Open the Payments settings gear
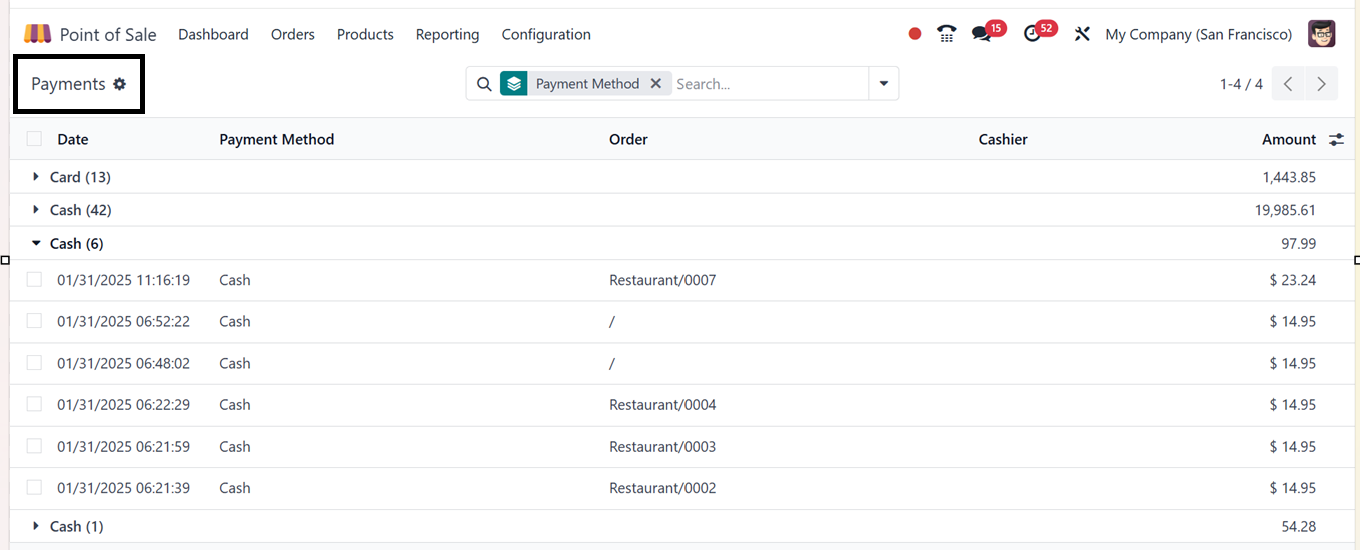The width and height of the screenshot is (1360, 550). coord(120,84)
